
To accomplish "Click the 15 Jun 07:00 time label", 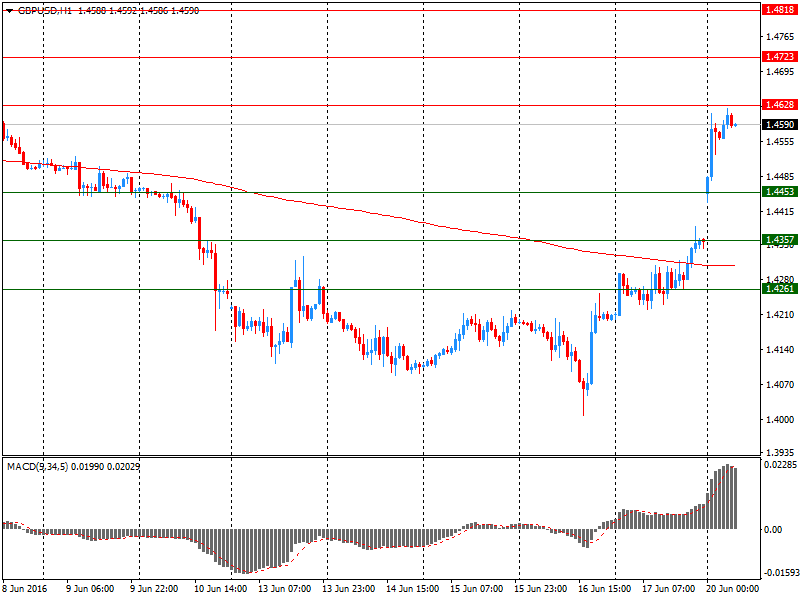I will [x=477, y=589].
